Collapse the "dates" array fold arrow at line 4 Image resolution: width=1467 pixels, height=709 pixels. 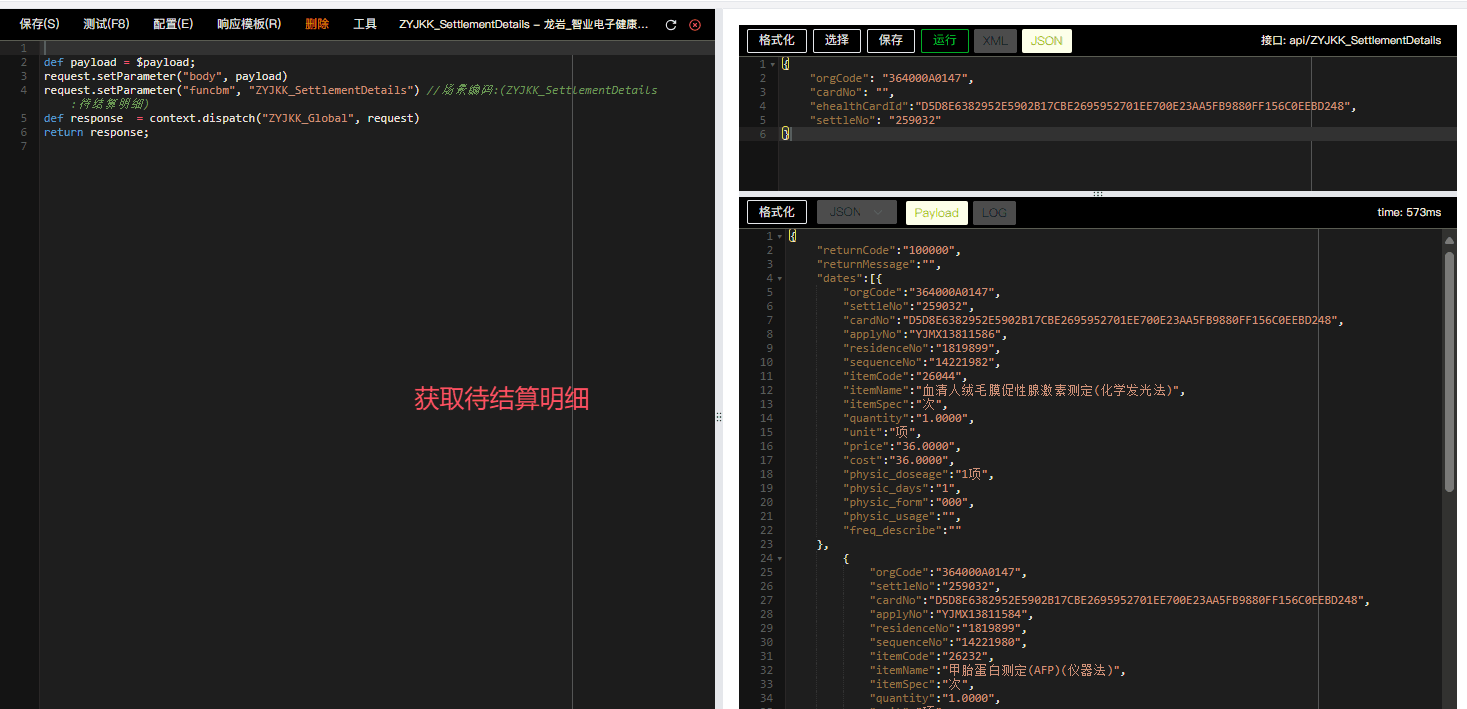(x=780, y=278)
